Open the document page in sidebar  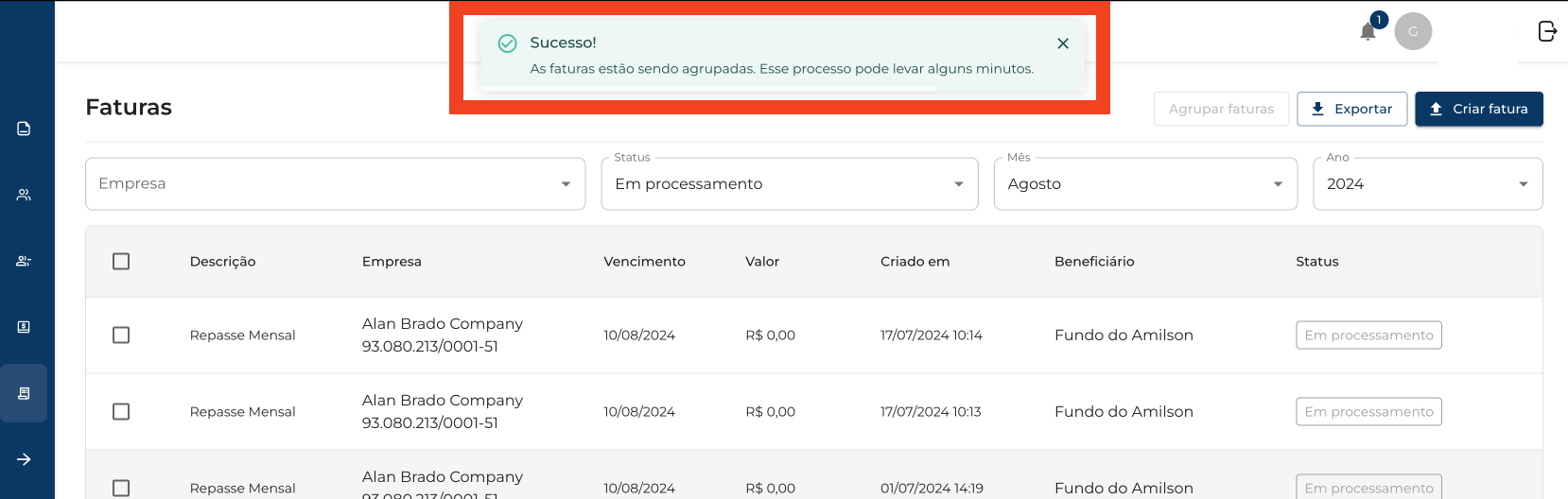pos(25,129)
